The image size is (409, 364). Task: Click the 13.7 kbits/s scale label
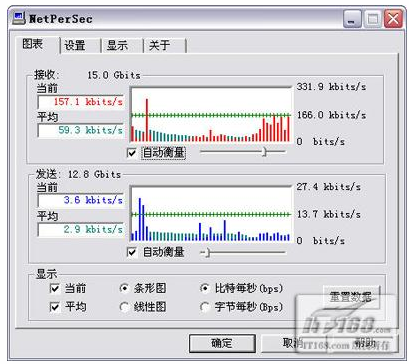click(329, 214)
